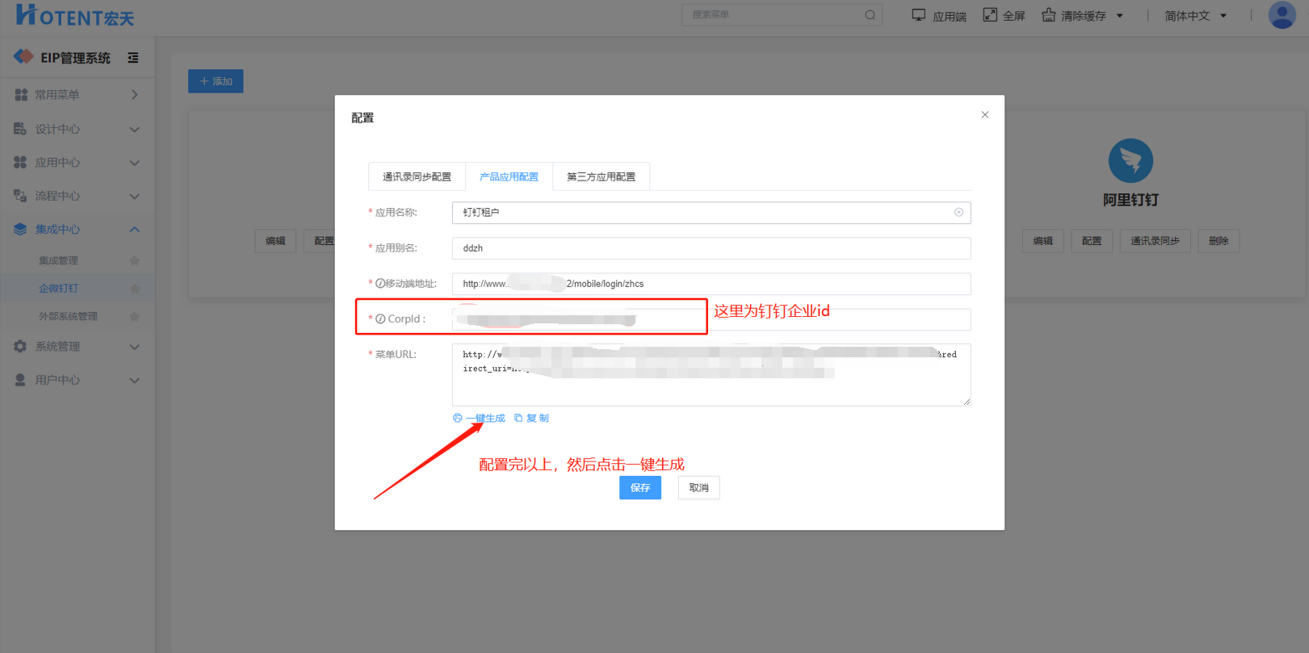Click into the 移动端地址 input field
This screenshot has width=1309, height=653.
pos(711,284)
